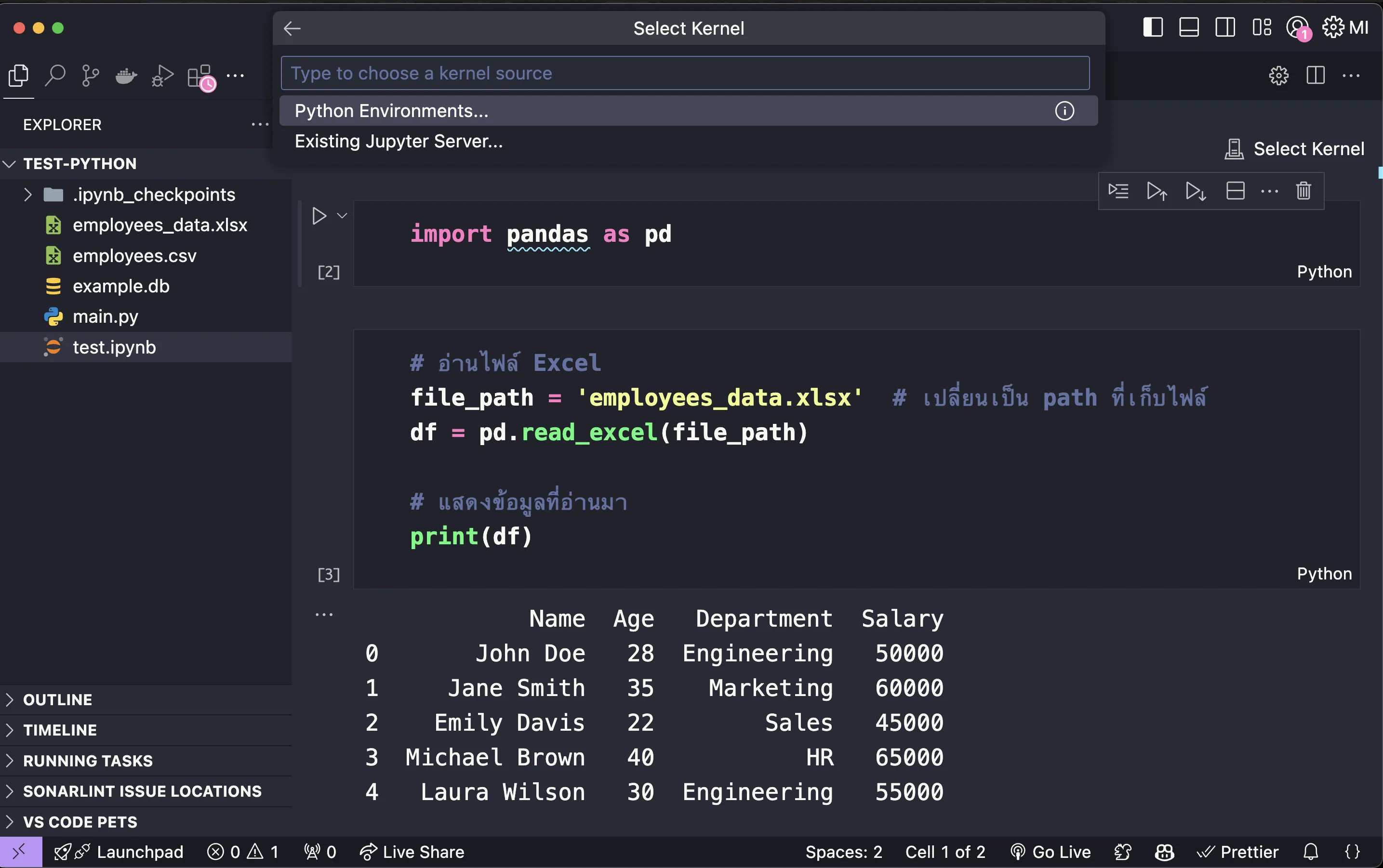The image size is (1383, 868).
Task: Toggle secondary side bar layout icon
Action: [x=1225, y=27]
